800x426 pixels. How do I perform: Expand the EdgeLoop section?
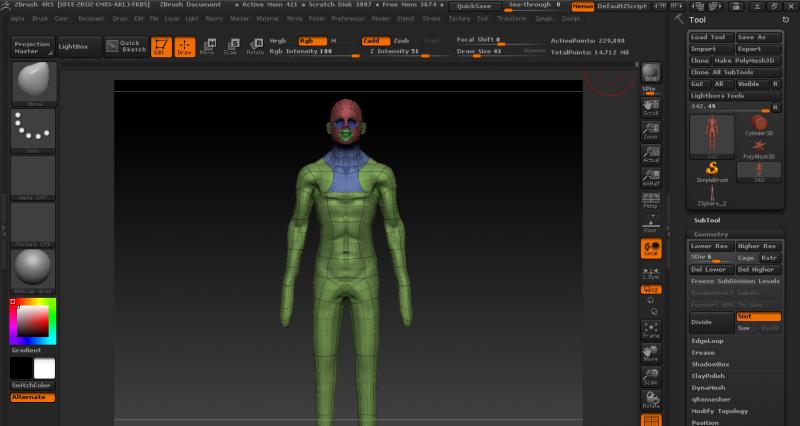point(709,341)
